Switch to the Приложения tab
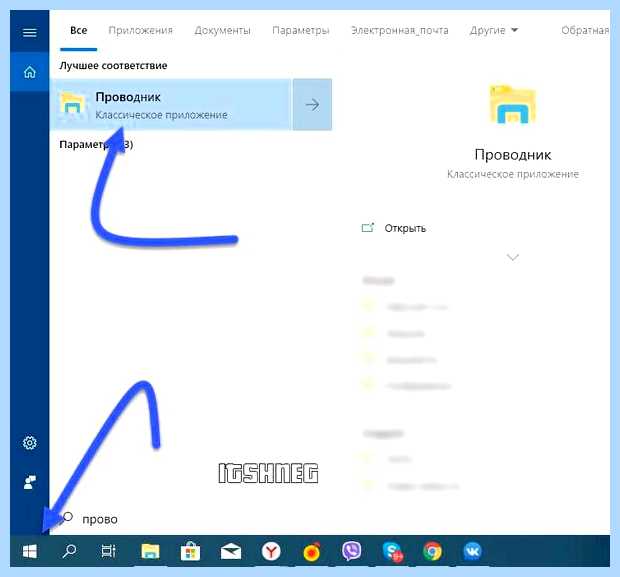Viewport: 620px width, 577px height. click(x=140, y=30)
